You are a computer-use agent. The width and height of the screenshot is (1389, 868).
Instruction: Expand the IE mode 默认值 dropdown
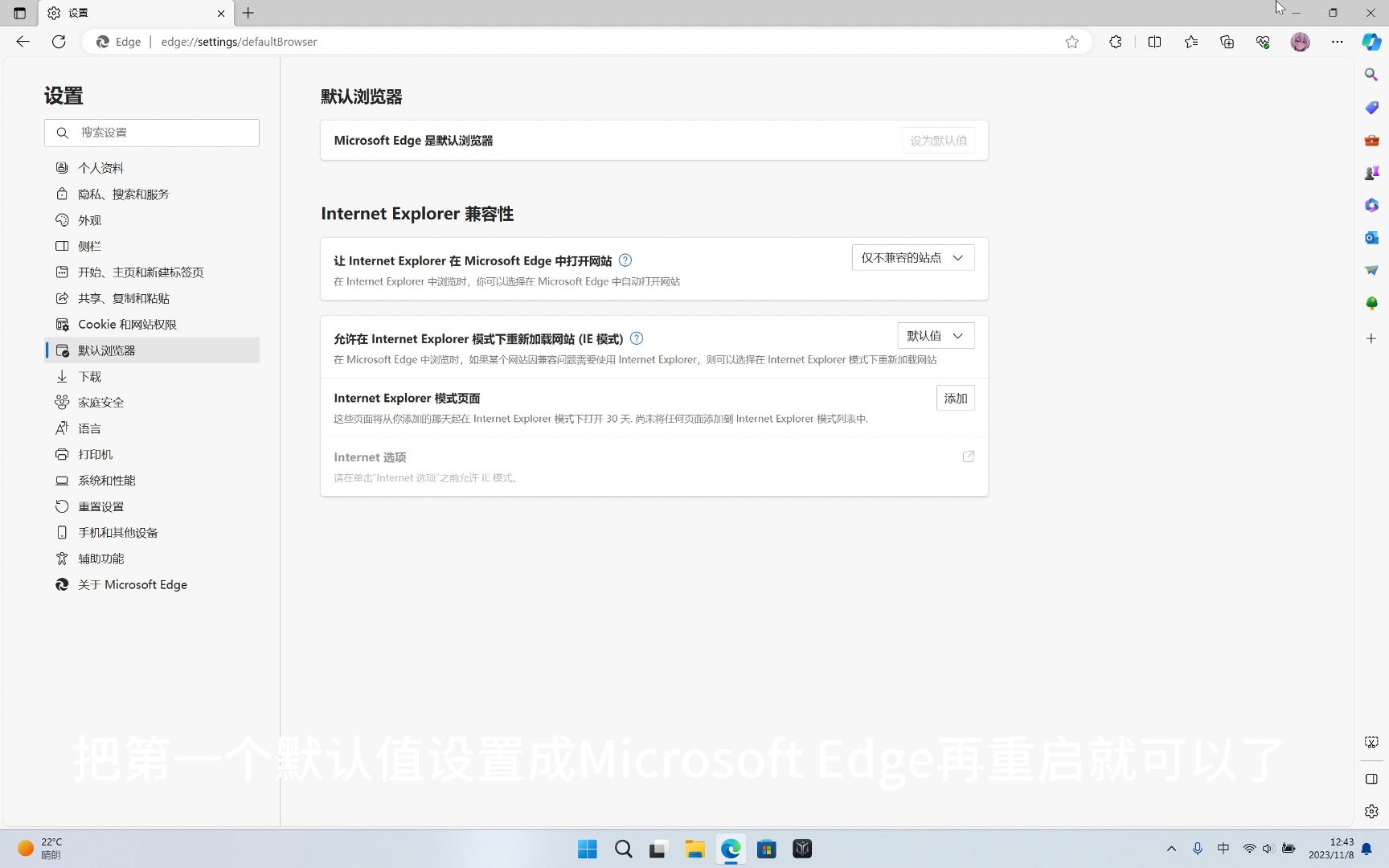[936, 336]
